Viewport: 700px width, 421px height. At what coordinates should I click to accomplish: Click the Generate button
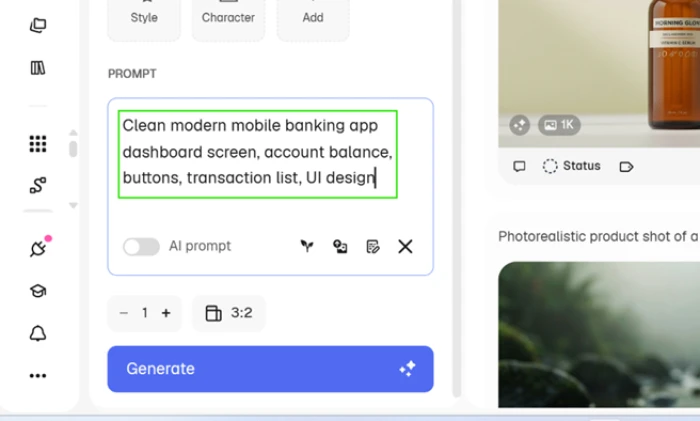click(x=271, y=369)
